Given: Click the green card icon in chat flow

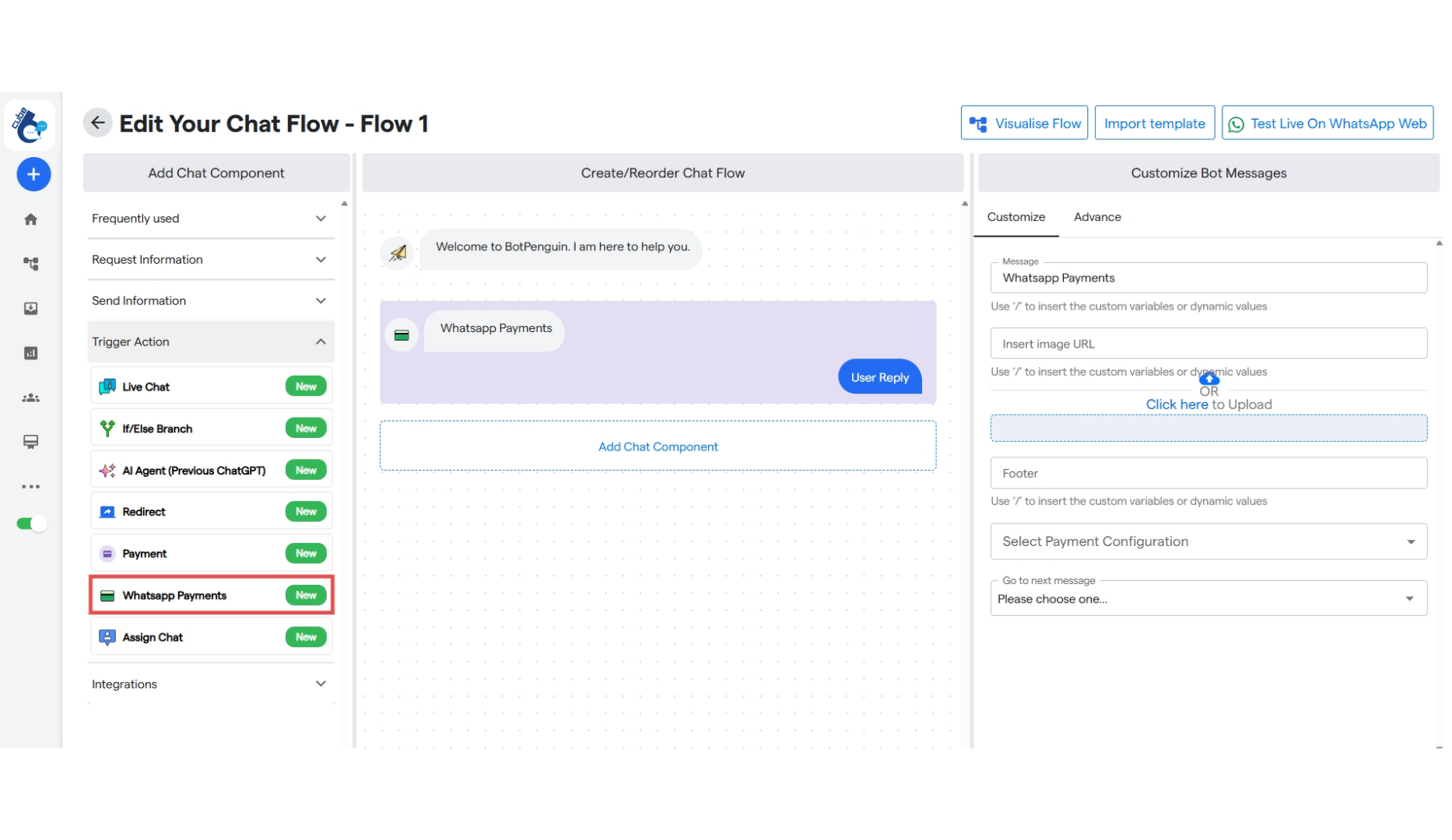Looking at the screenshot, I should click(402, 335).
